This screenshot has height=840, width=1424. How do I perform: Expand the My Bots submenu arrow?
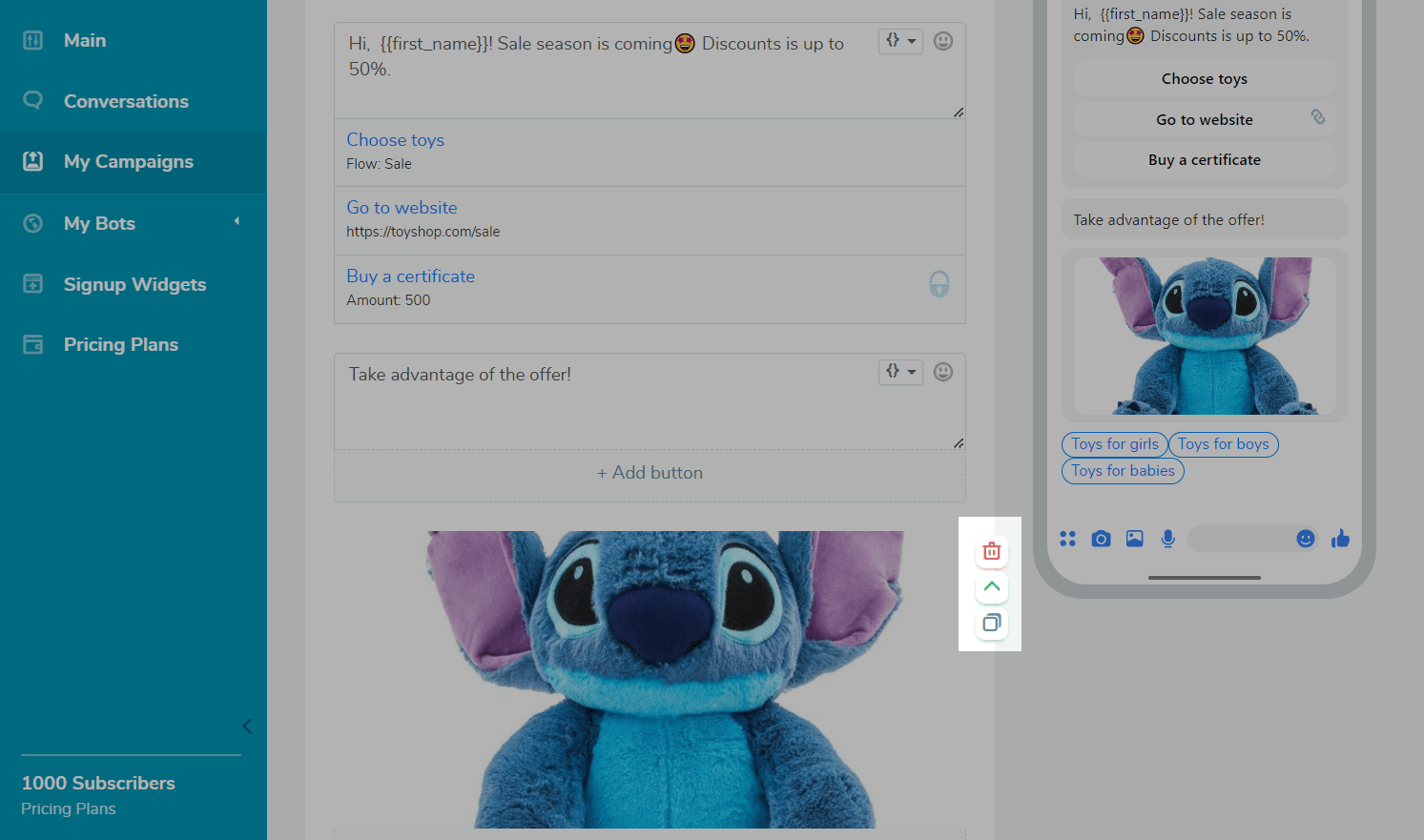point(237,221)
